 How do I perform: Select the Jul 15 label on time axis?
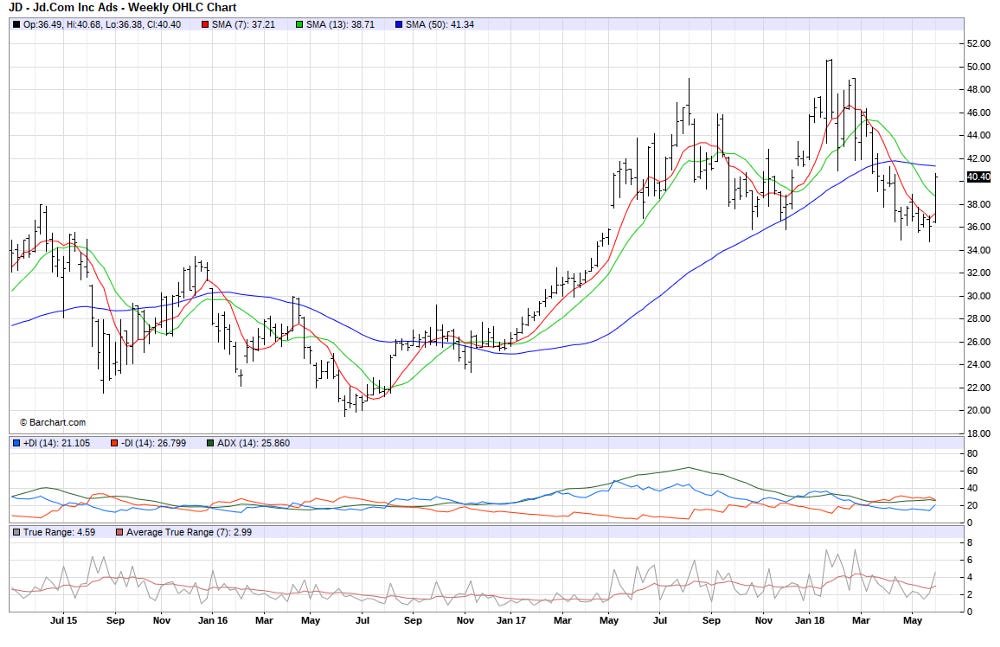click(63, 621)
